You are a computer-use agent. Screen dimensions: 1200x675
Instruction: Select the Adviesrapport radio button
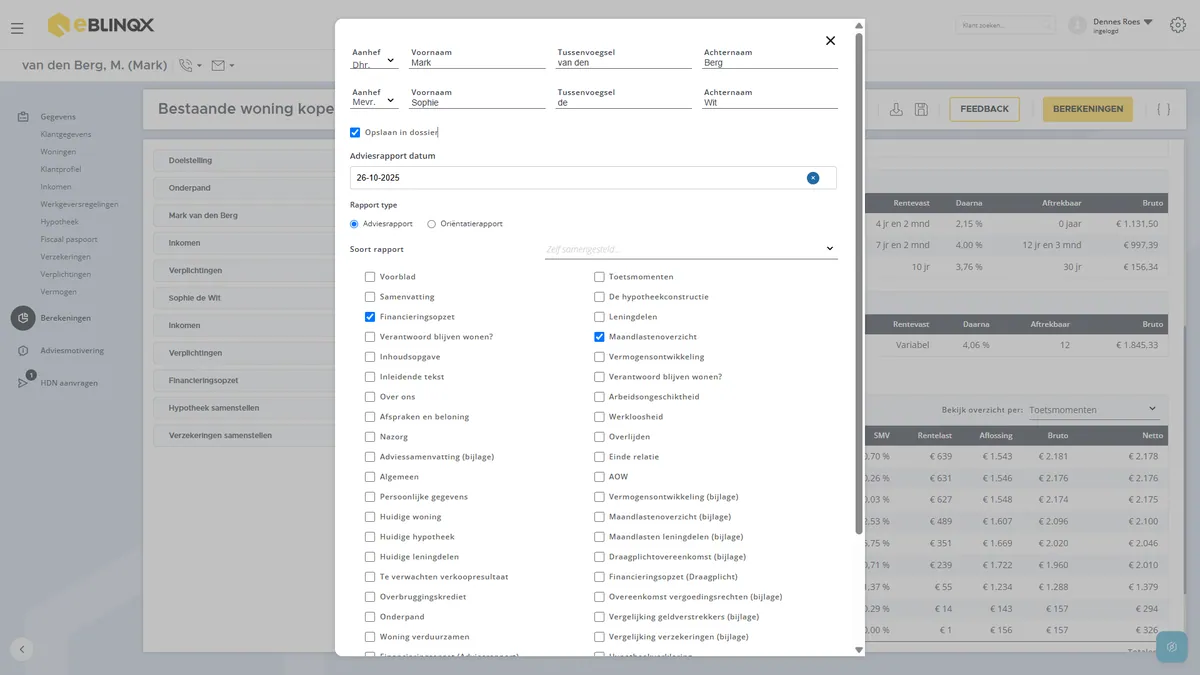tap(354, 224)
